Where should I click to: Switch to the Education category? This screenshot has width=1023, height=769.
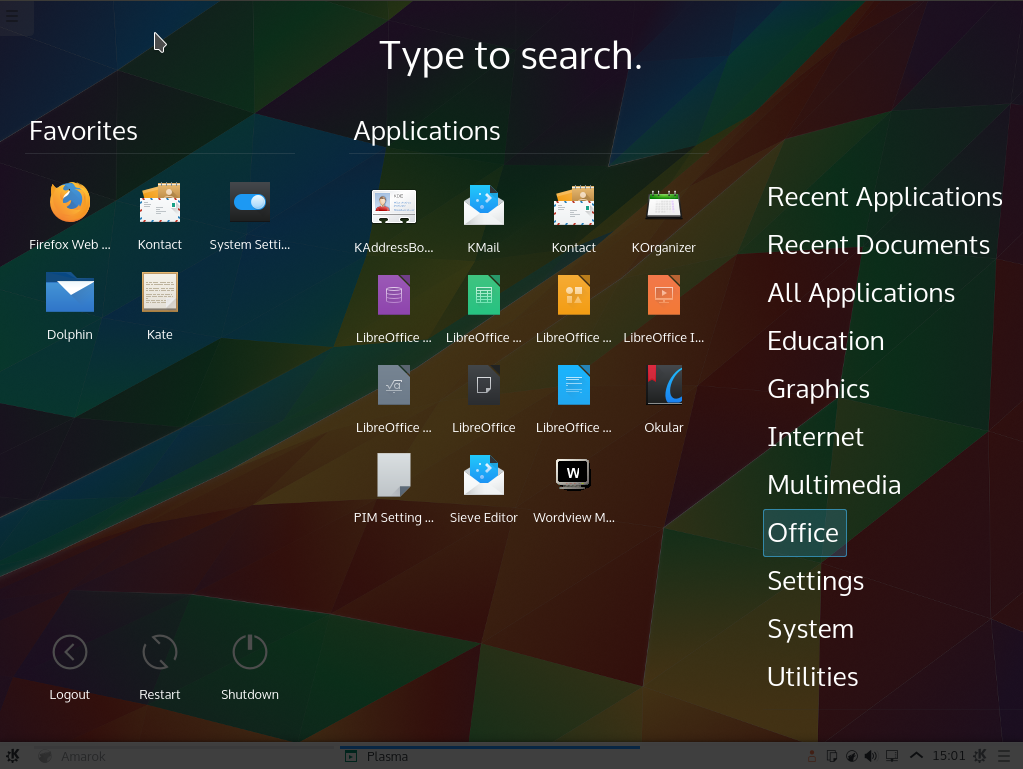825,340
